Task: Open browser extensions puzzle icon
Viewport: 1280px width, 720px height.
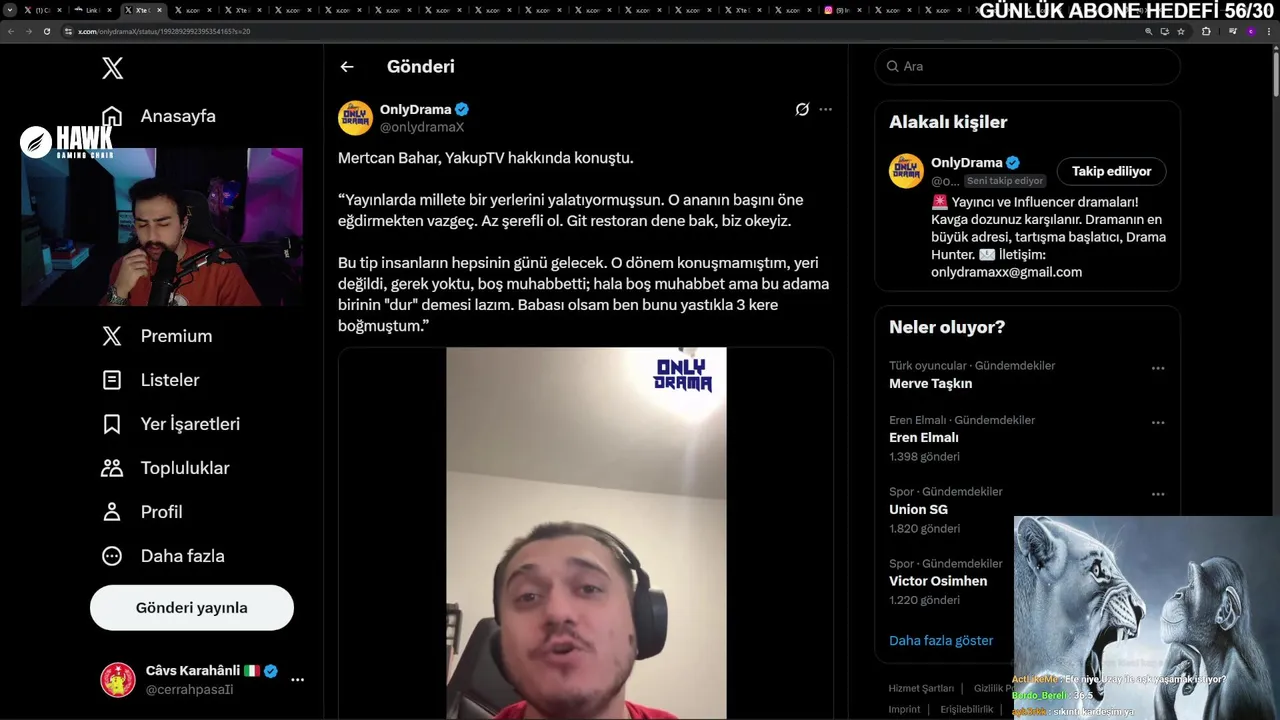Action: tap(1206, 31)
